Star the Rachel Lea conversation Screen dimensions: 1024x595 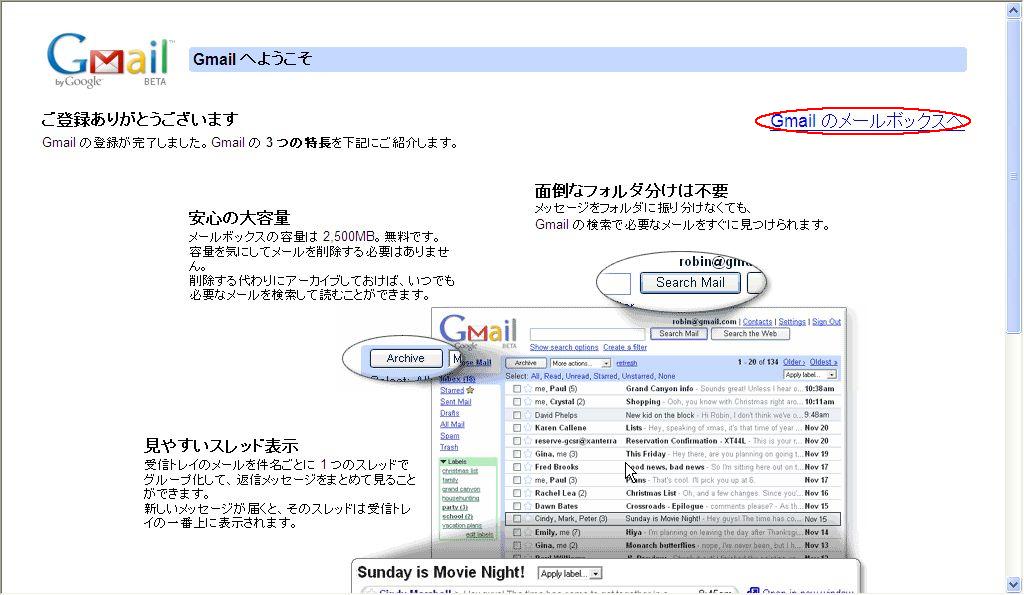[x=528, y=493]
